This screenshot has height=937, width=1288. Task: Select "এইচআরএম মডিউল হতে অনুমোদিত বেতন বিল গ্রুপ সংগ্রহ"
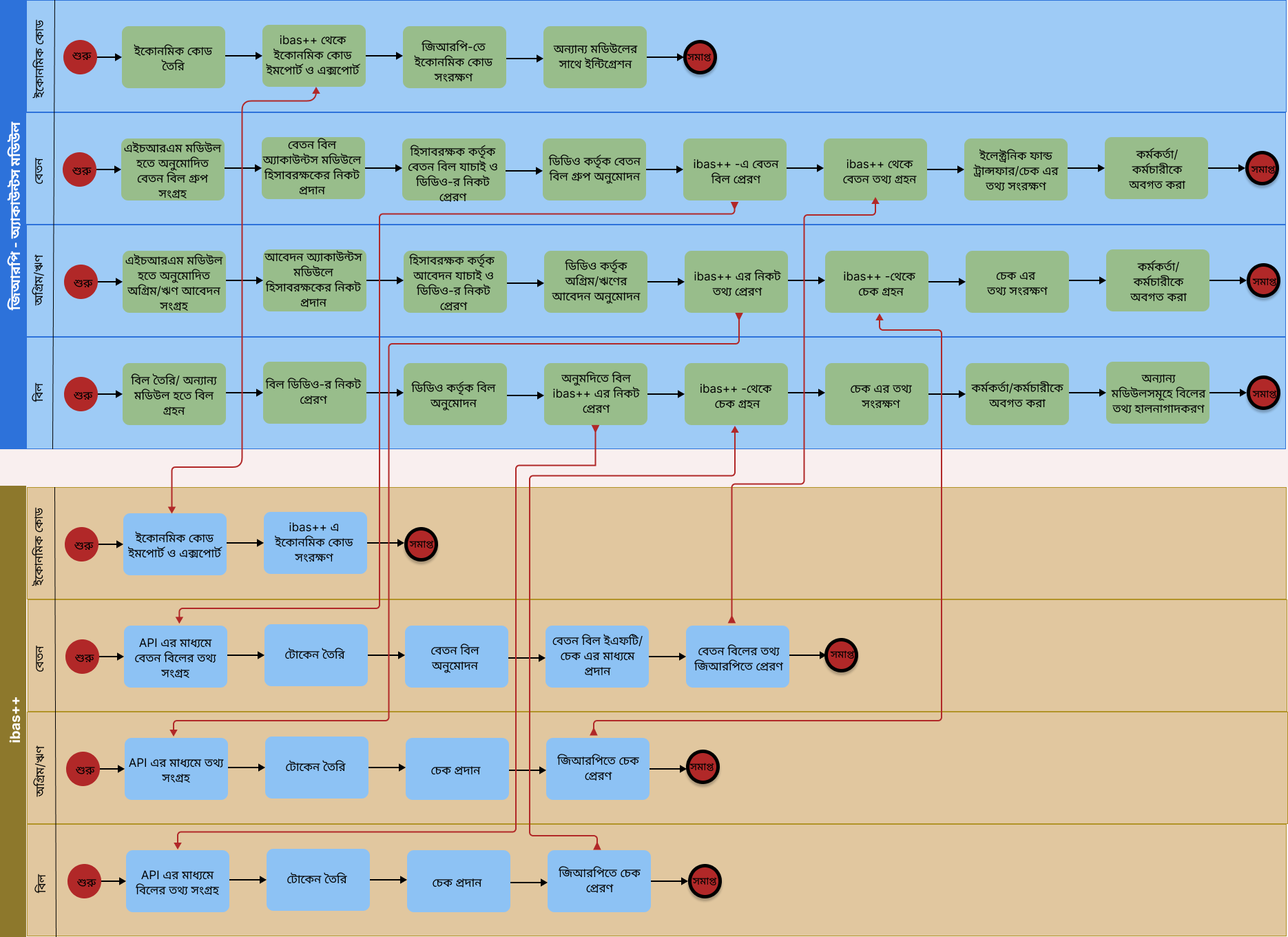[173, 169]
